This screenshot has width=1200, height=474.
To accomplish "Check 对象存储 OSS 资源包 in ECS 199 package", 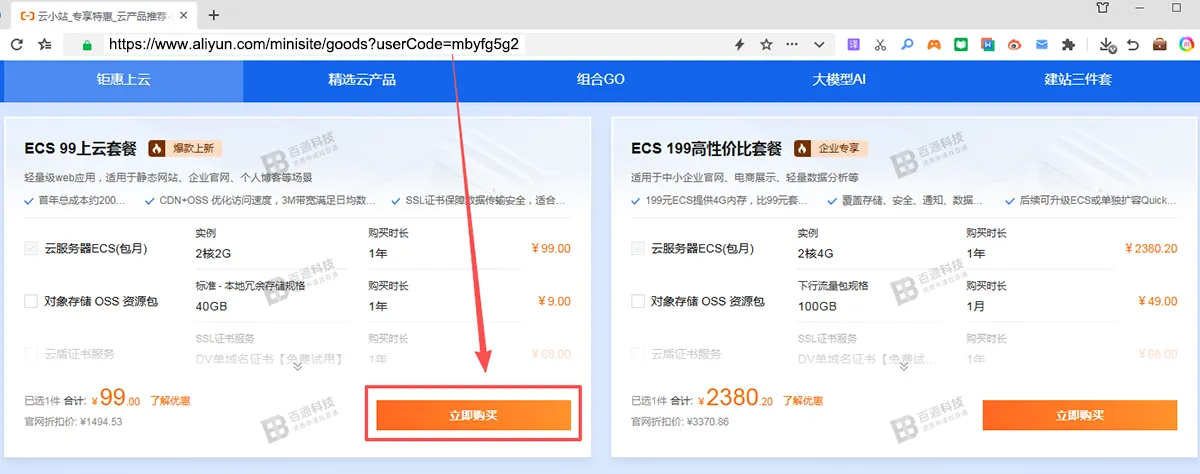I will pos(638,301).
